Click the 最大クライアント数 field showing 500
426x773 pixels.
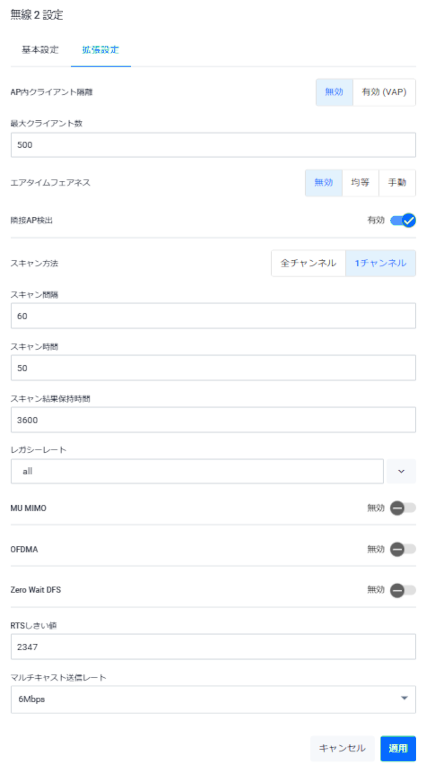pyautogui.click(x=213, y=145)
